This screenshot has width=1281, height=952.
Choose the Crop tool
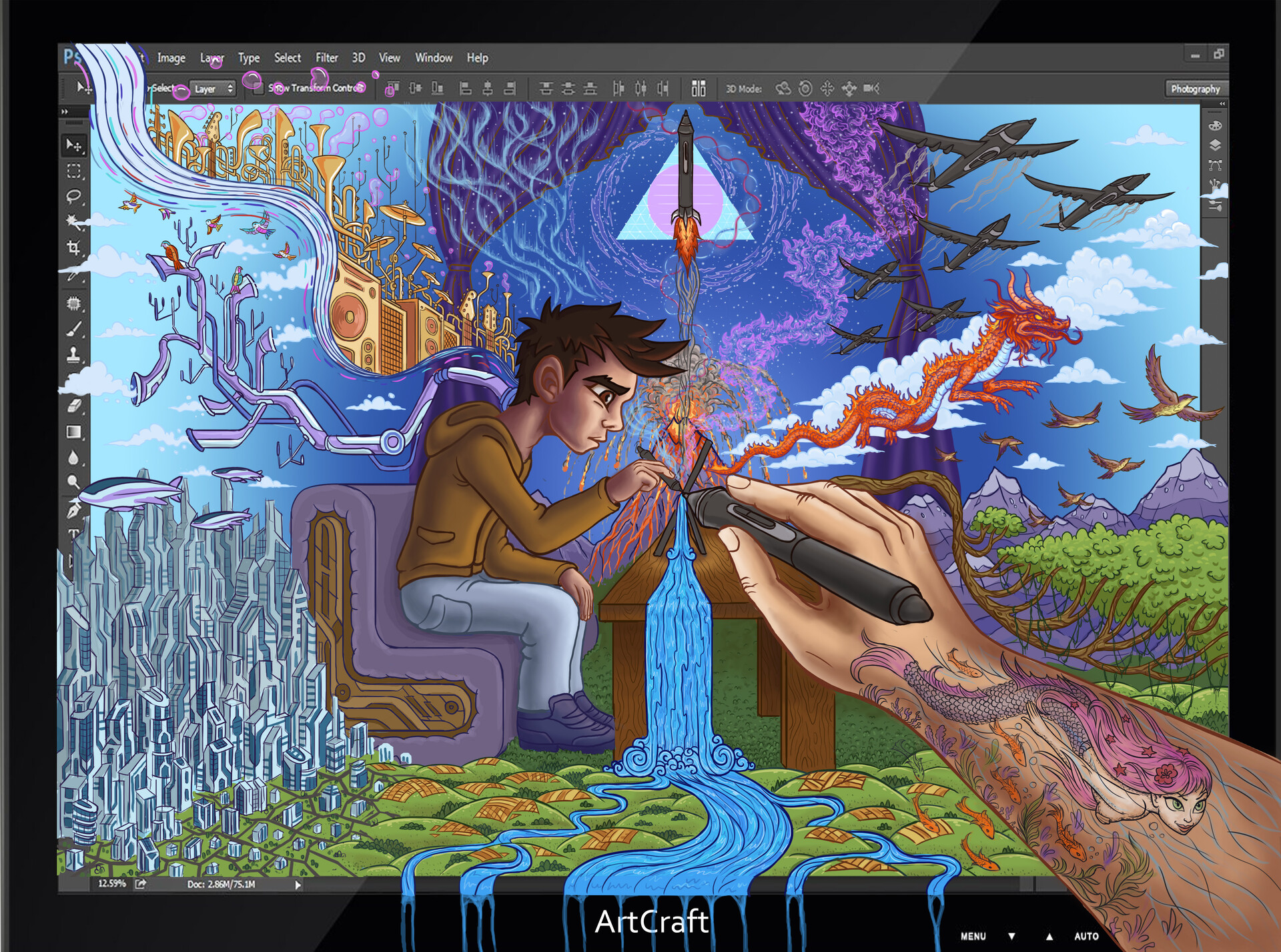tap(73, 248)
